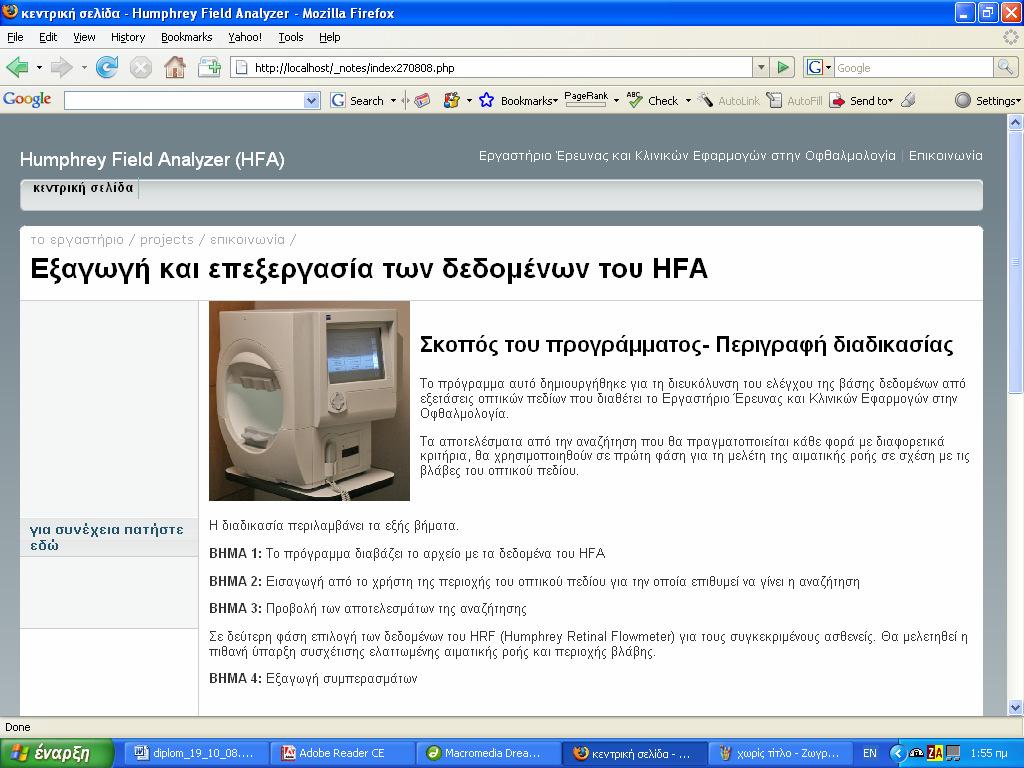Switch to Macromedia Dreamweaver taskbar item
The width and height of the screenshot is (1024, 768).
(x=488, y=753)
